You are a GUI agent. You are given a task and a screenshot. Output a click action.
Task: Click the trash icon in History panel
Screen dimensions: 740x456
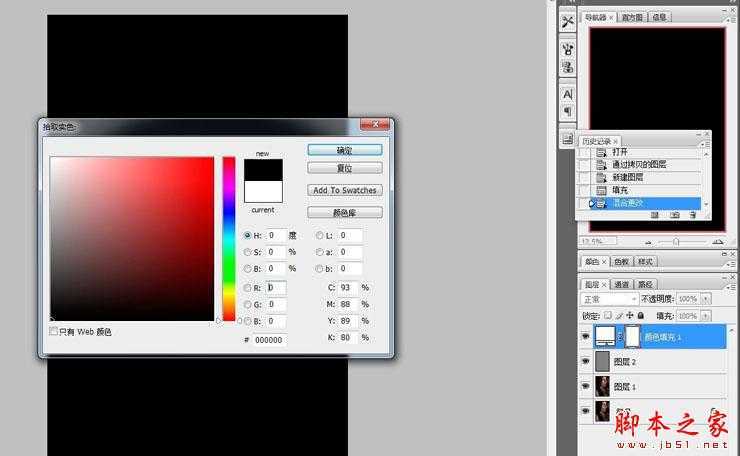tap(692, 215)
